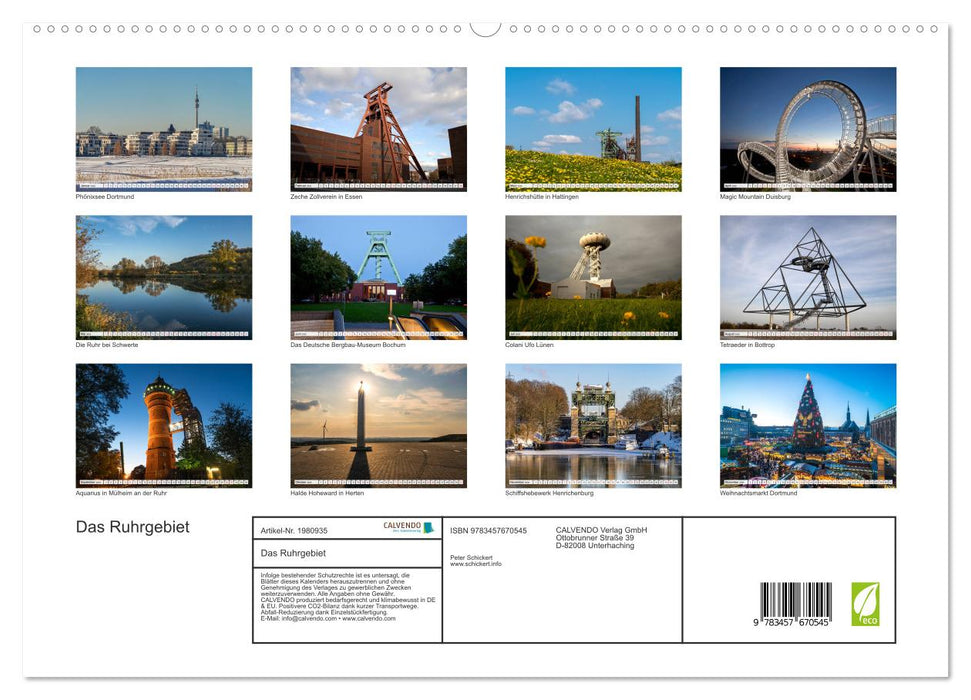Click the www.schickert.info author link

(477, 562)
